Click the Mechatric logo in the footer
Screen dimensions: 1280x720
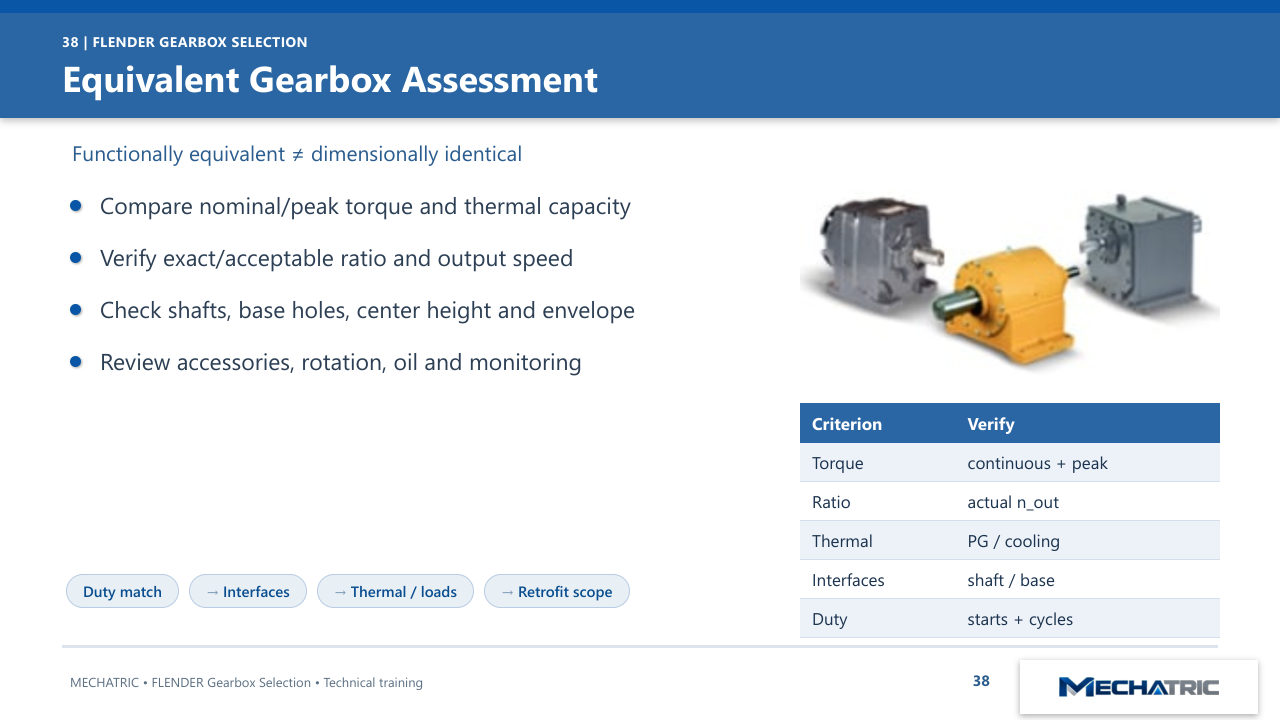pos(1138,687)
